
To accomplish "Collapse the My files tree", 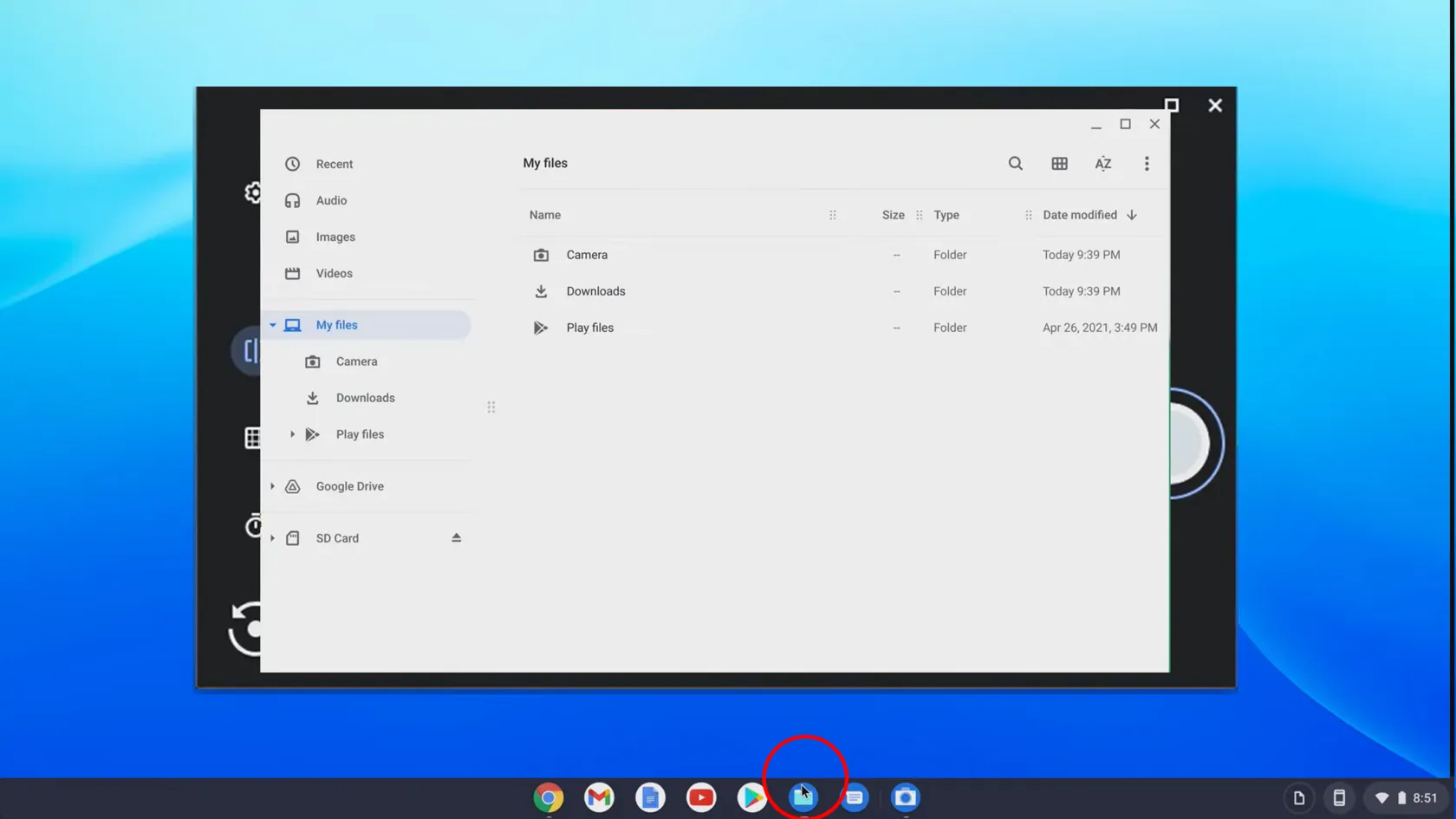I will [273, 326].
